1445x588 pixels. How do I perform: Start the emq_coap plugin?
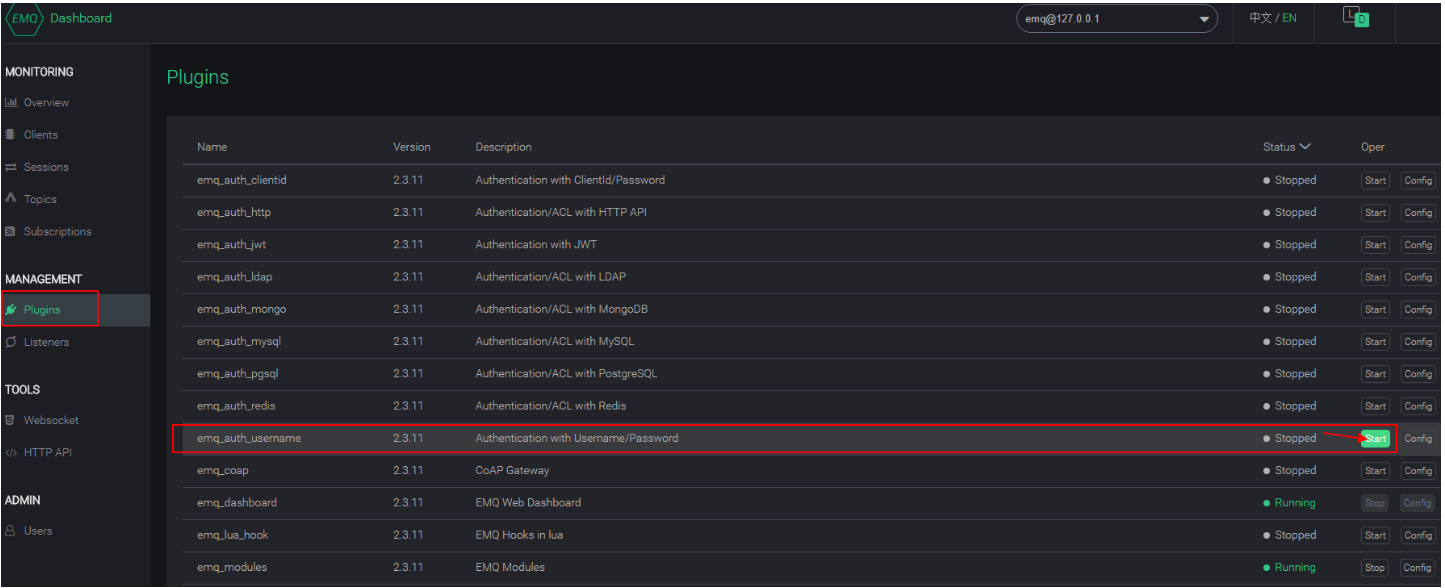1375,471
